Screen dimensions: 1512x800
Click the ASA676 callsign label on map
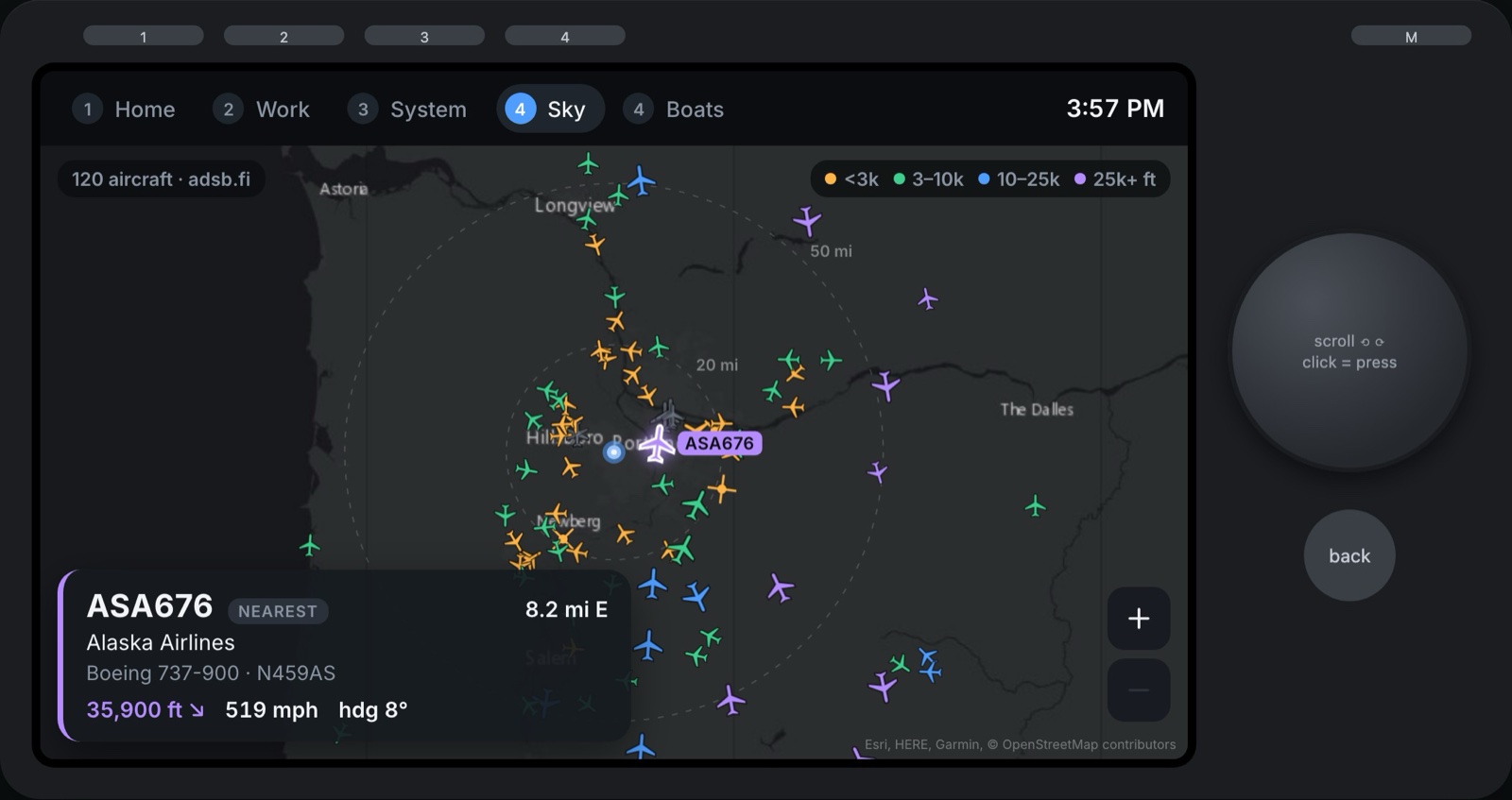pyautogui.click(x=719, y=443)
